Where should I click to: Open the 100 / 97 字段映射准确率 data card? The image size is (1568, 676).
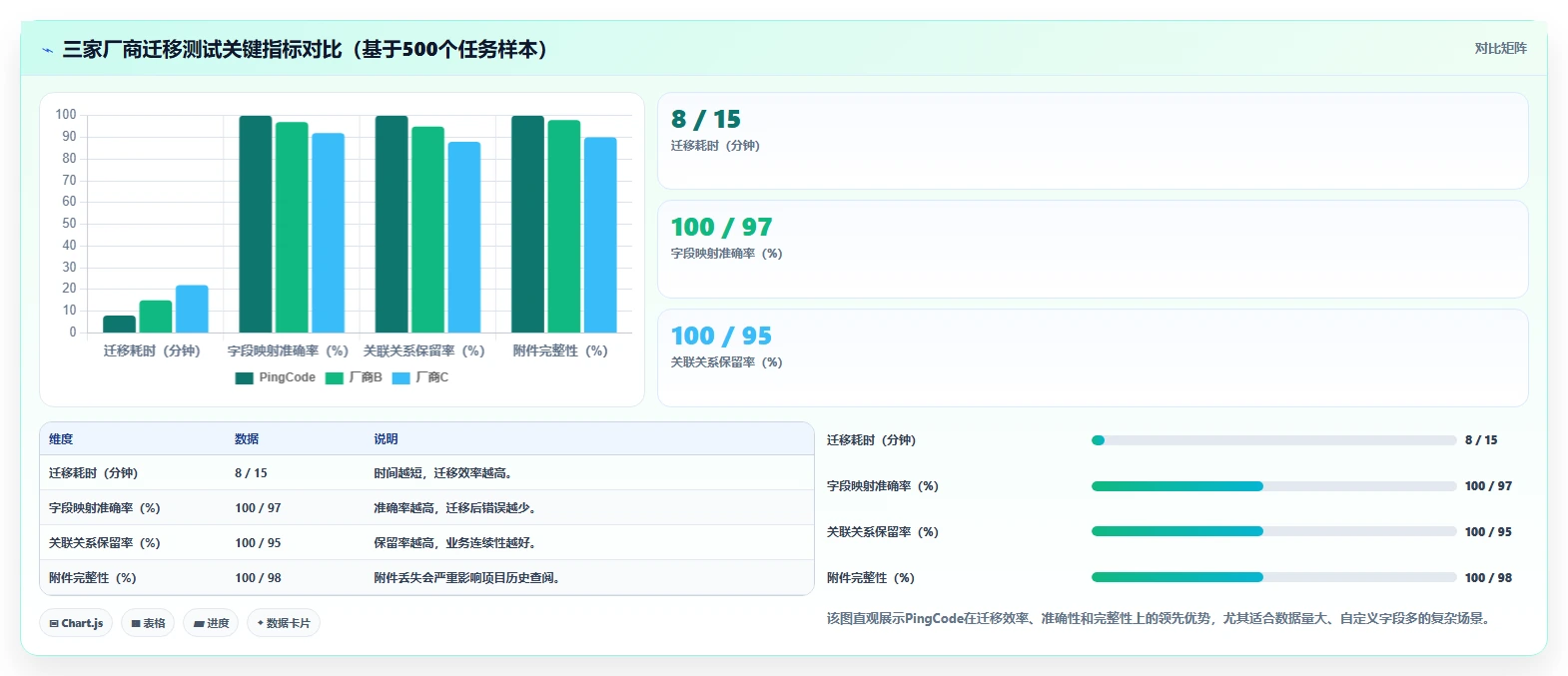tap(1093, 250)
